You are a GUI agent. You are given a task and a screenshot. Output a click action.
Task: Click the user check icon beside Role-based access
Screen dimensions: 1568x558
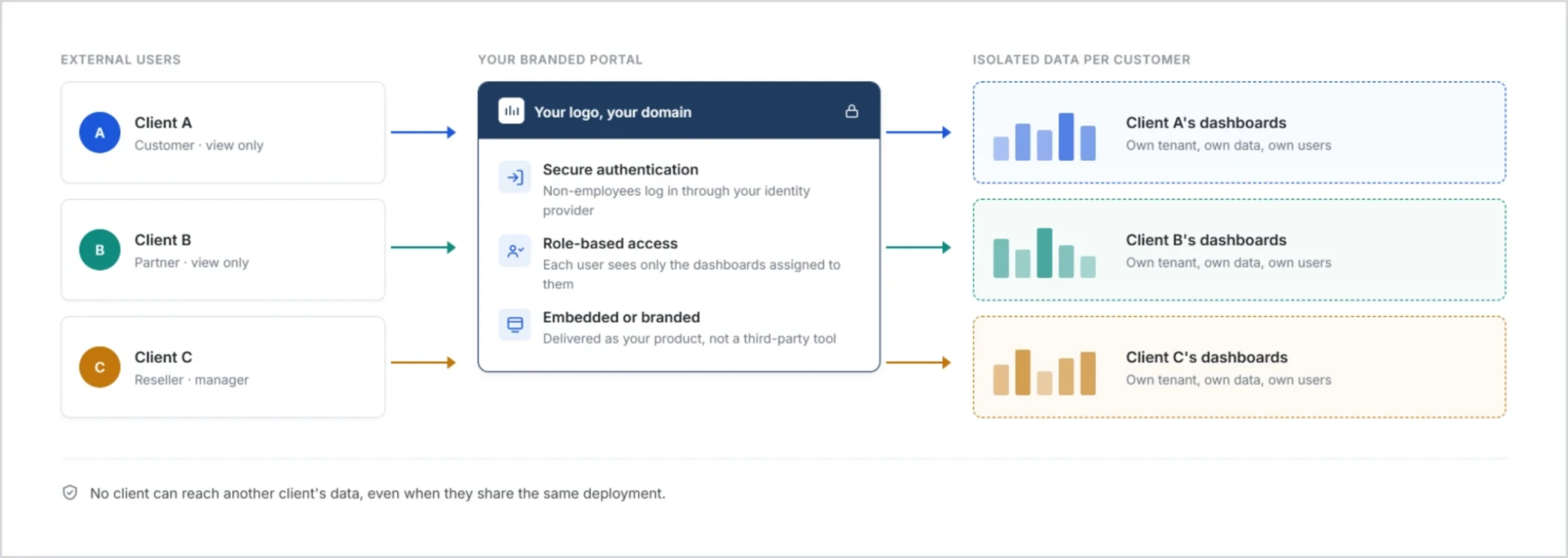tap(515, 251)
